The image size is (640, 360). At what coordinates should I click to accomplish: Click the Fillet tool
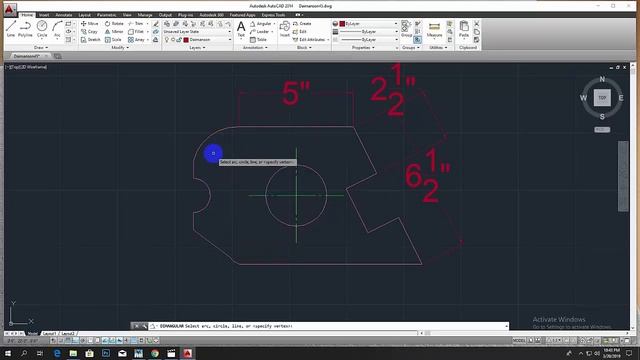[x=136, y=31]
